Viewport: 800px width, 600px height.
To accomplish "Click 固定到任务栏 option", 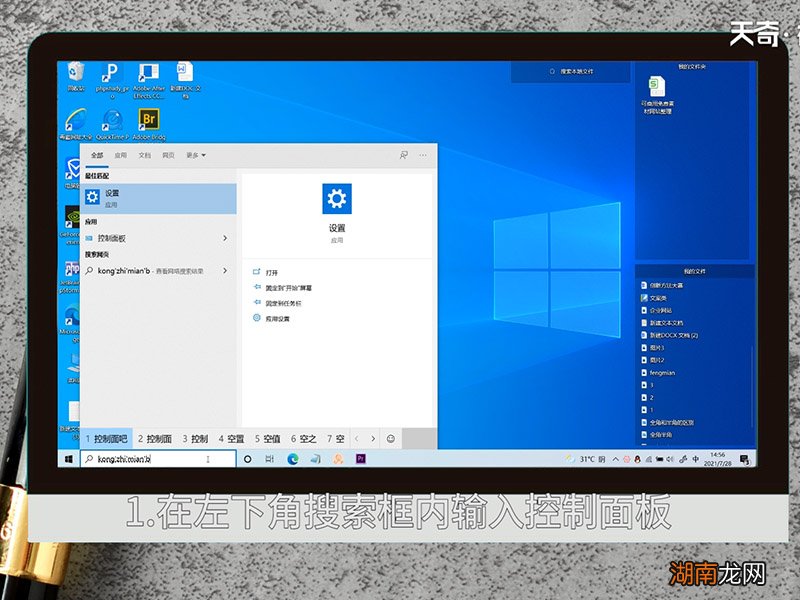I will point(283,302).
